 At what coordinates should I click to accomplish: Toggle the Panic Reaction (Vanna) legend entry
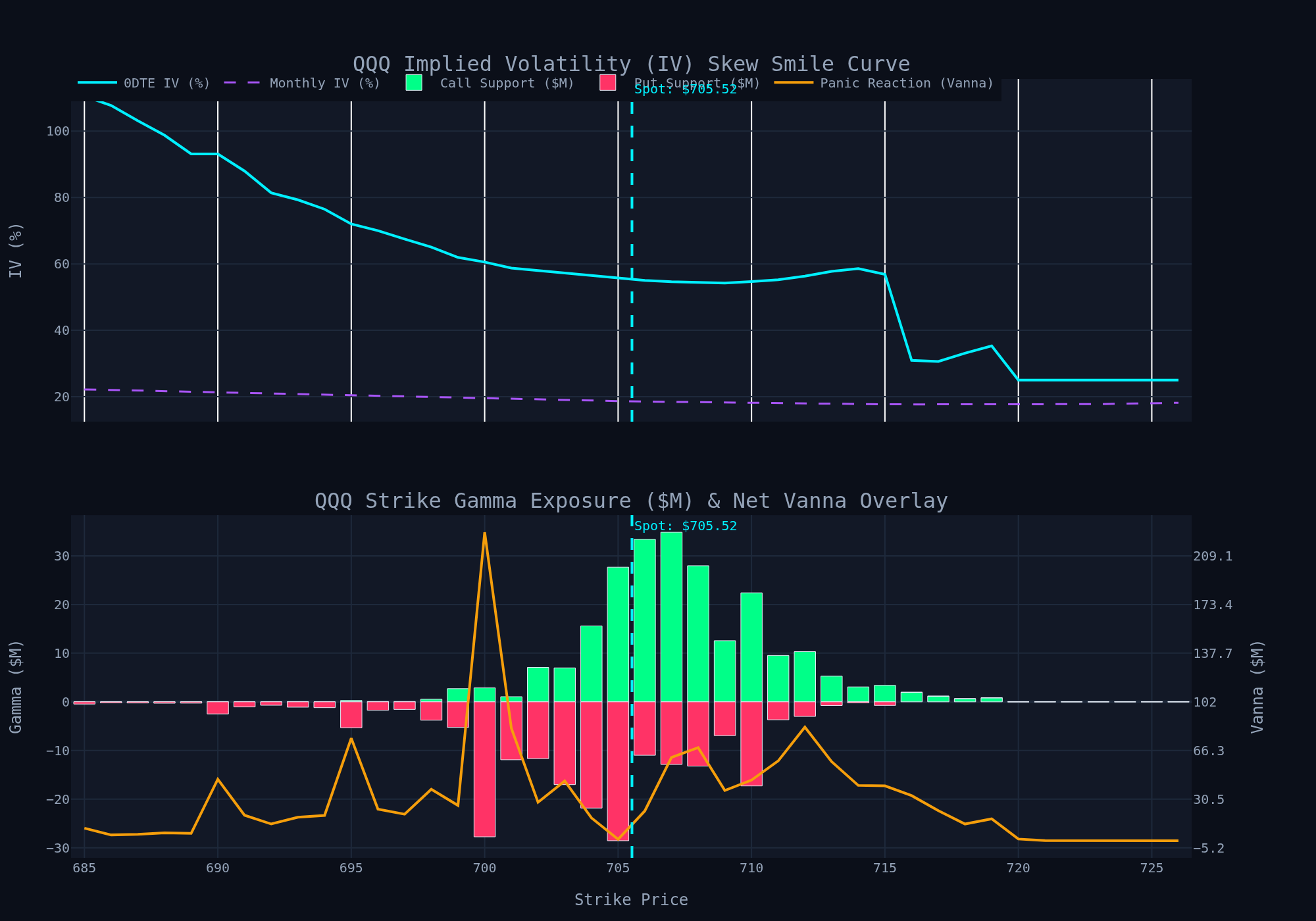(x=885, y=84)
